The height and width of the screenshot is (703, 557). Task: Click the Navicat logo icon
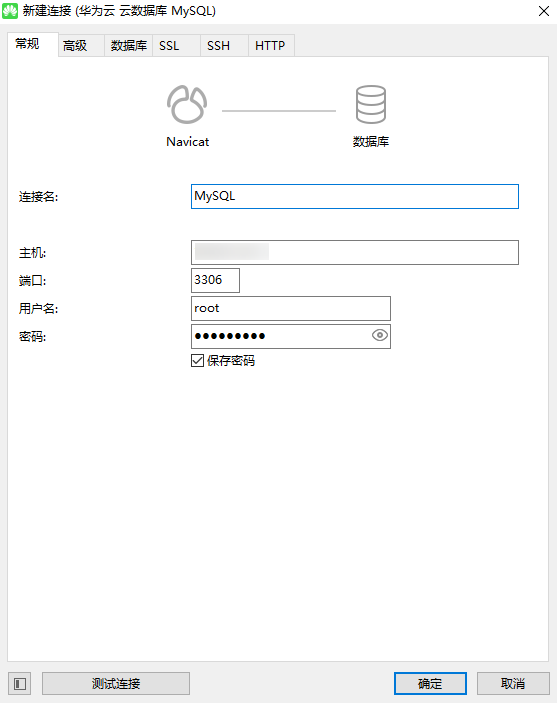[187, 104]
